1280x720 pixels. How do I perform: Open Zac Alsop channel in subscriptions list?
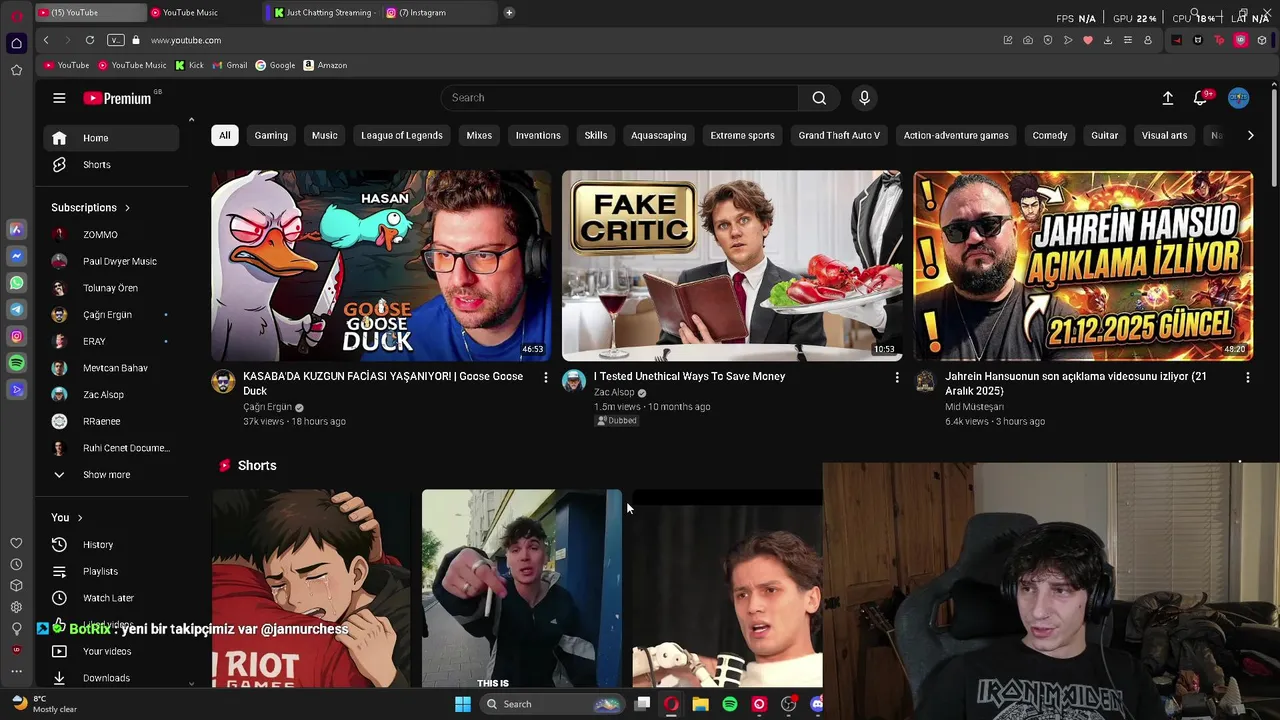[111, 395]
